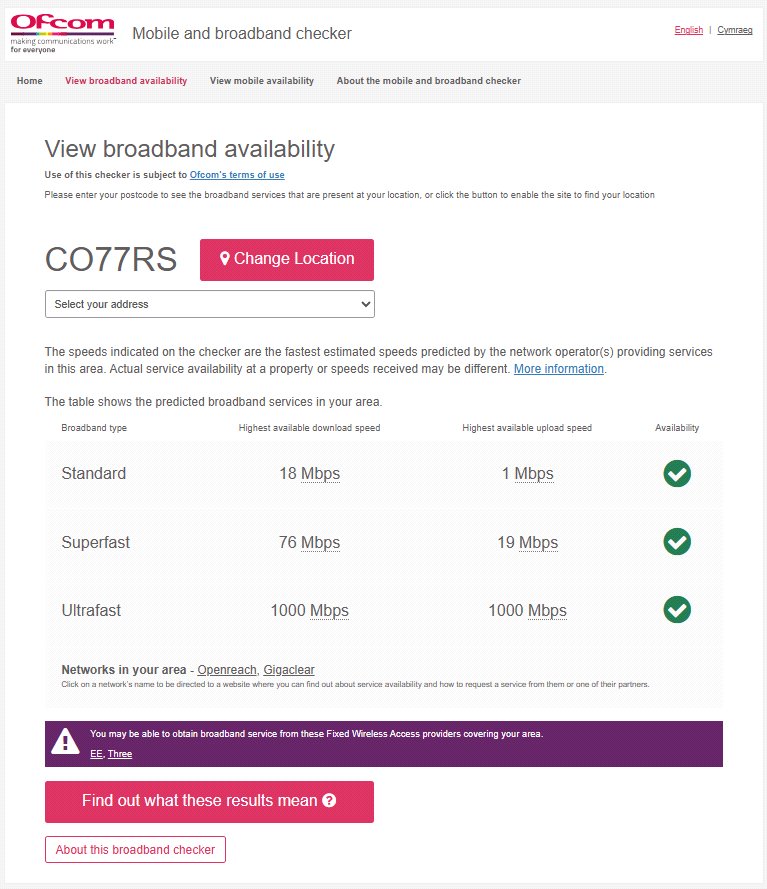Open the Select your address dropdown

210,304
